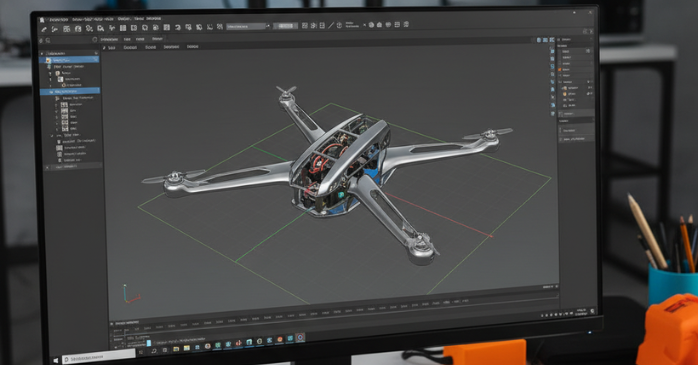Open the Windows Start menu

pyautogui.click(x=56, y=360)
